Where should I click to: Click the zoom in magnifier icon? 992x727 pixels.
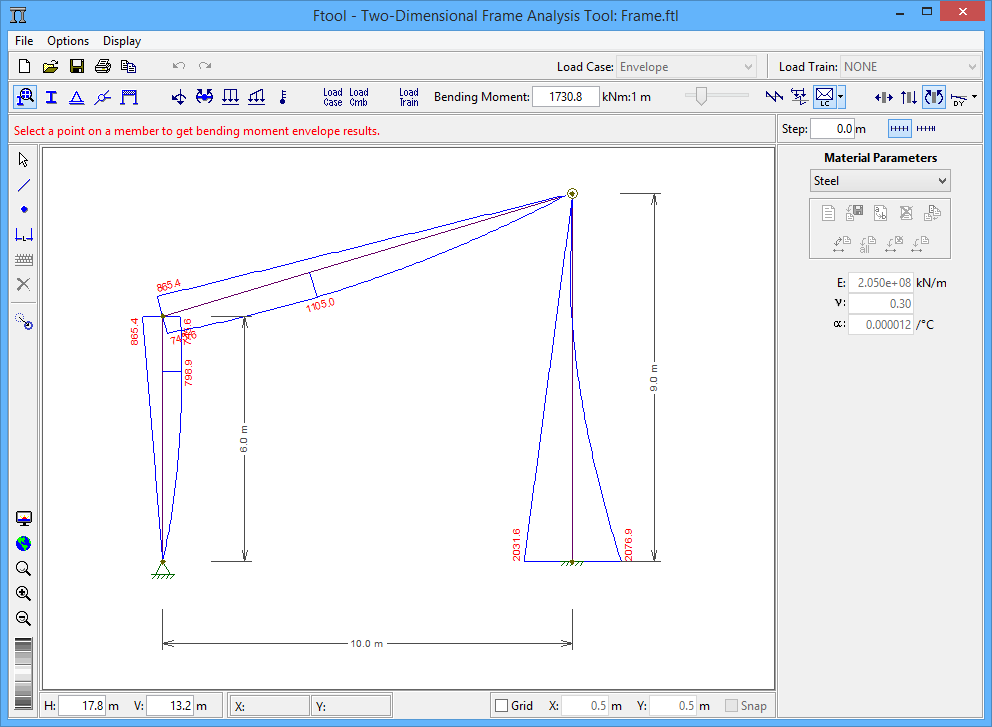tap(24, 593)
